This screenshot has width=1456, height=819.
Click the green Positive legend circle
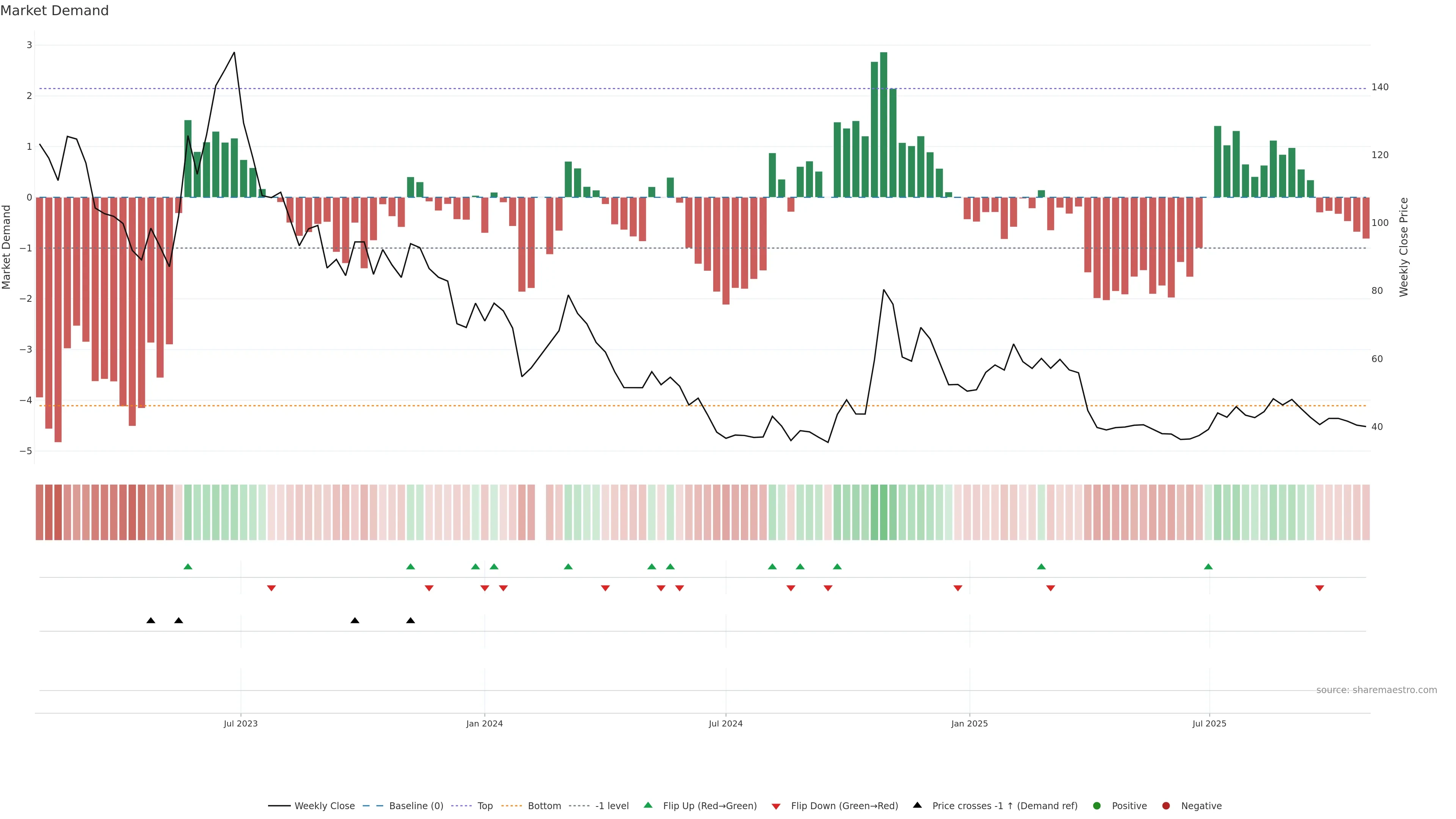coord(1097,805)
